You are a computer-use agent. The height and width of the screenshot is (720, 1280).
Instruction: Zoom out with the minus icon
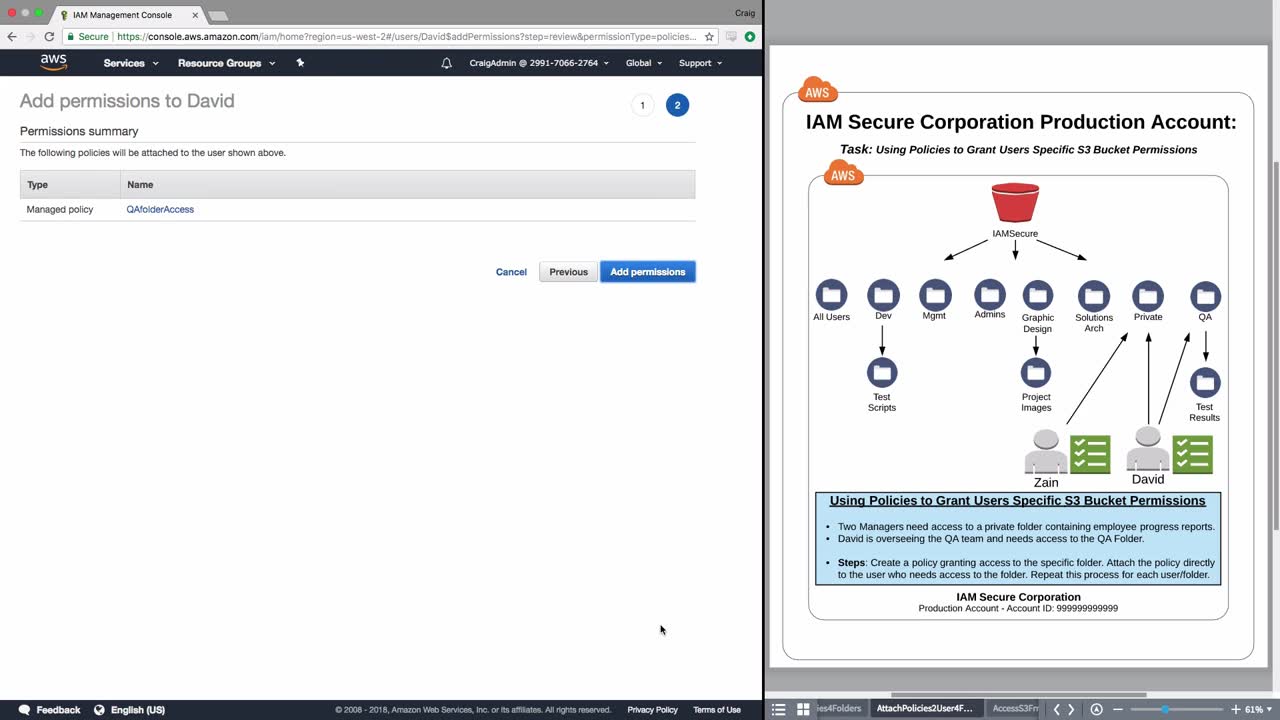1118,709
